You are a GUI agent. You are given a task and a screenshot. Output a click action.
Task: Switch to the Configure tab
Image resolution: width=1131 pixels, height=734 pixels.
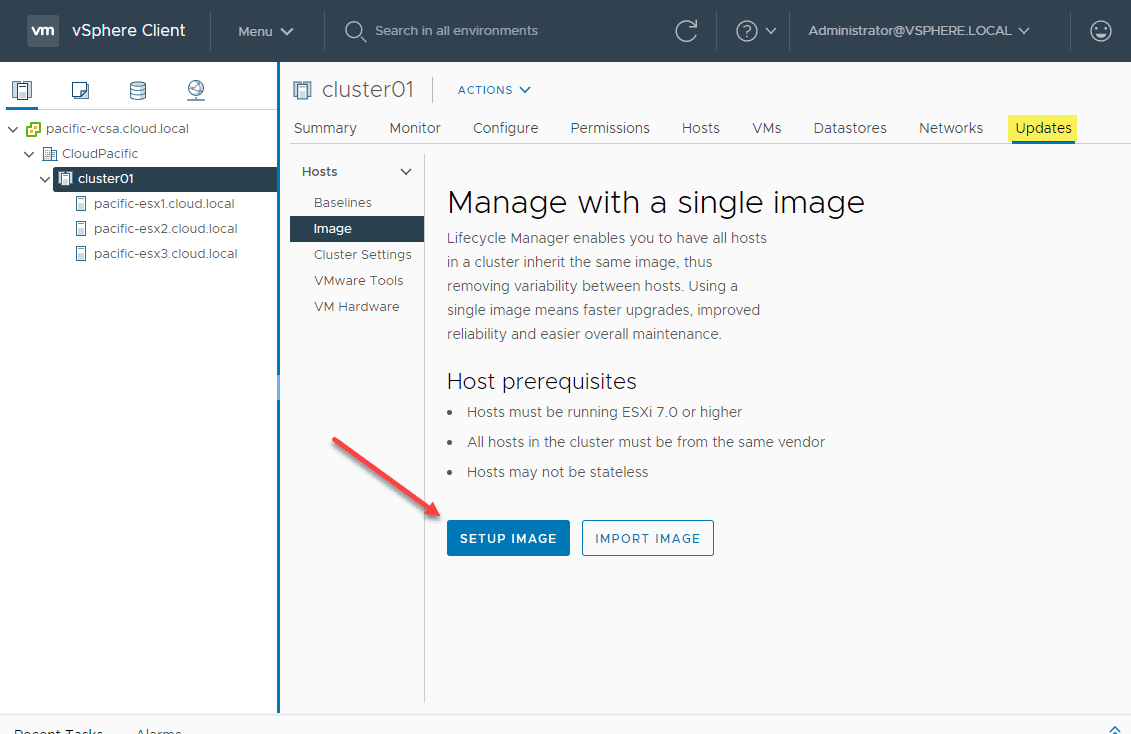pyautogui.click(x=505, y=128)
